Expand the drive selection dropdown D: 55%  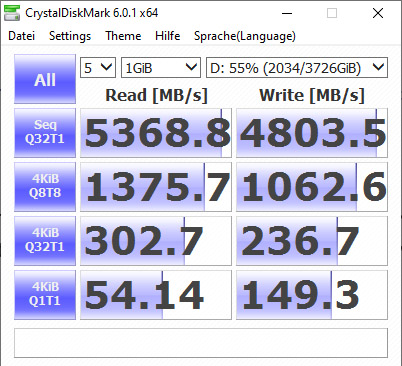[x=297, y=68]
